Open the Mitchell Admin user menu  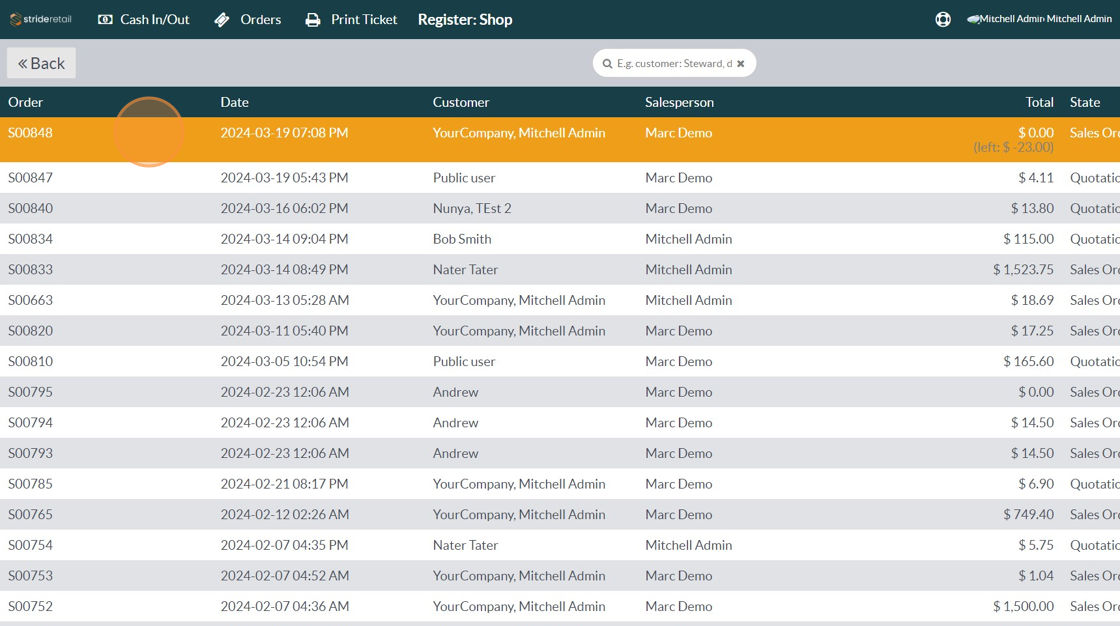(1039, 19)
